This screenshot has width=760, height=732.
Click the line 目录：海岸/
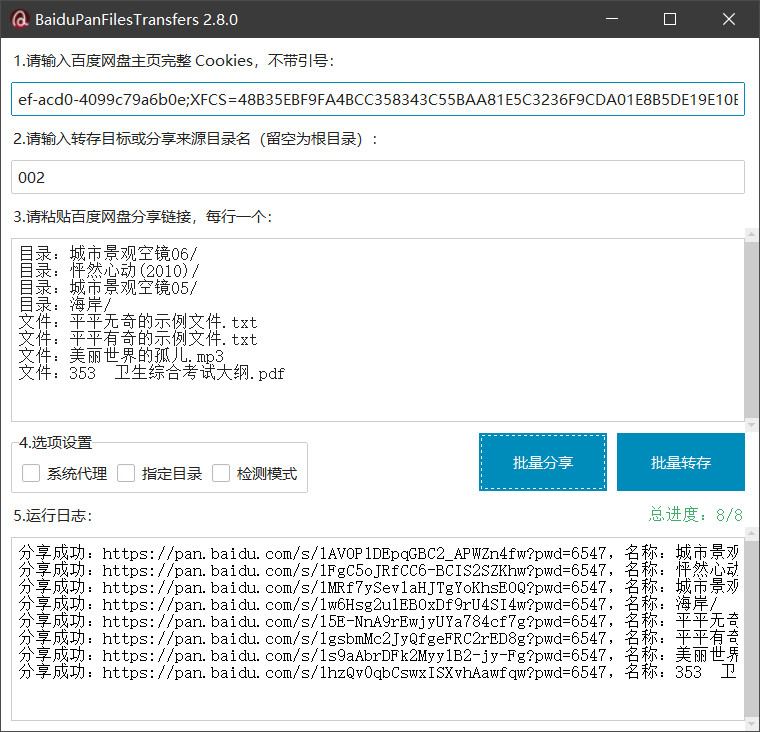pos(65,305)
